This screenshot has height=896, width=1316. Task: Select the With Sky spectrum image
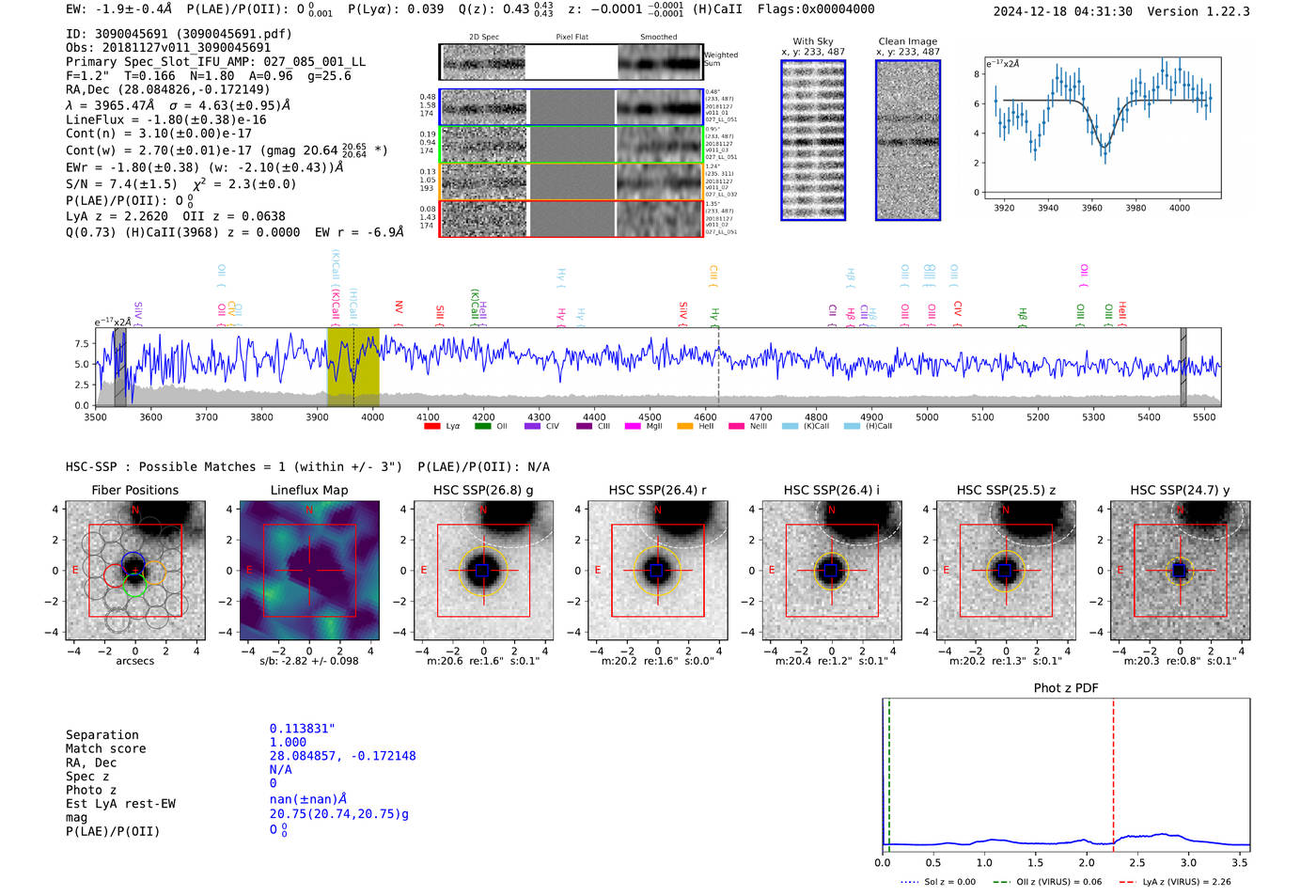[813, 140]
